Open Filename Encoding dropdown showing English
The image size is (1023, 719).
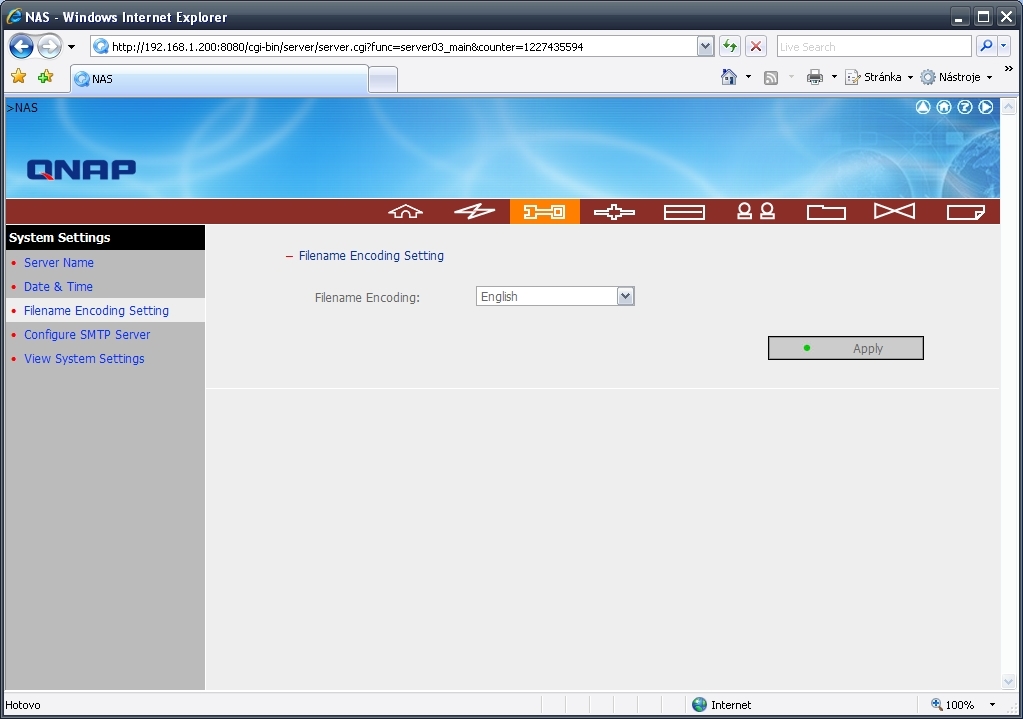coord(555,296)
